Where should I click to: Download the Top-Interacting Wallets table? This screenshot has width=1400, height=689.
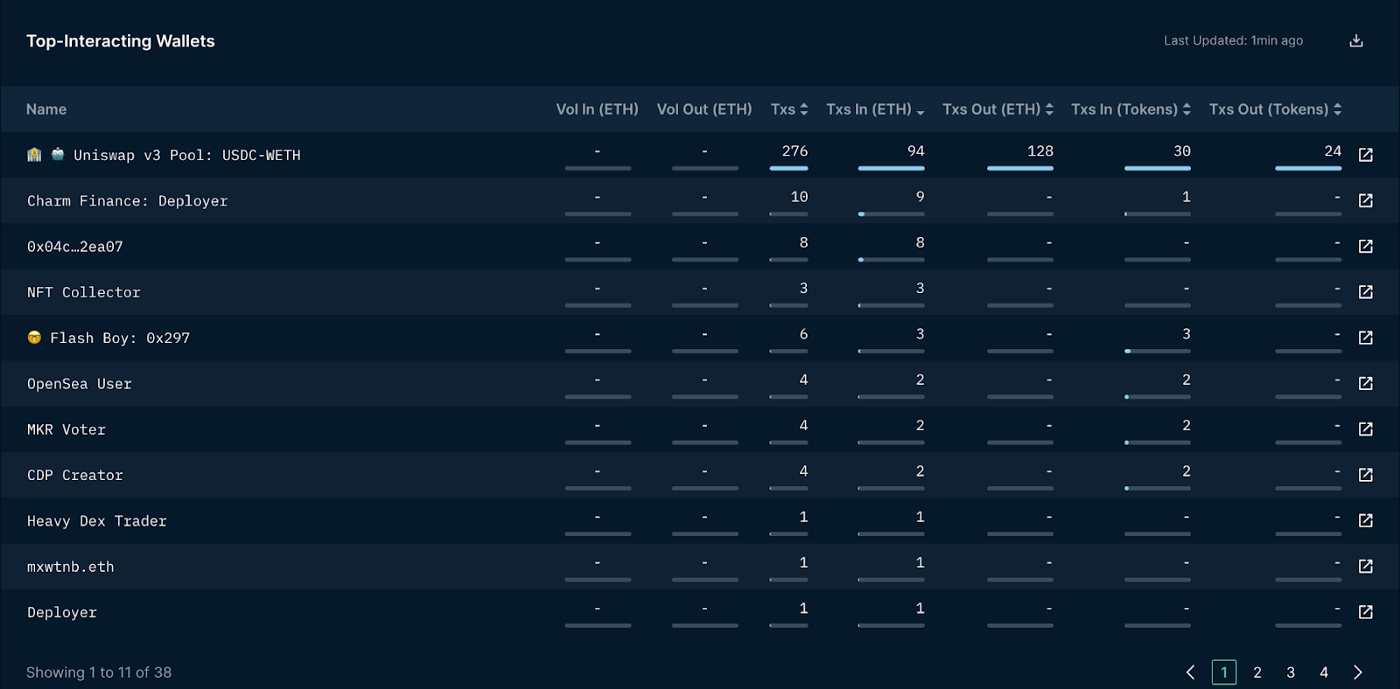point(1356,41)
